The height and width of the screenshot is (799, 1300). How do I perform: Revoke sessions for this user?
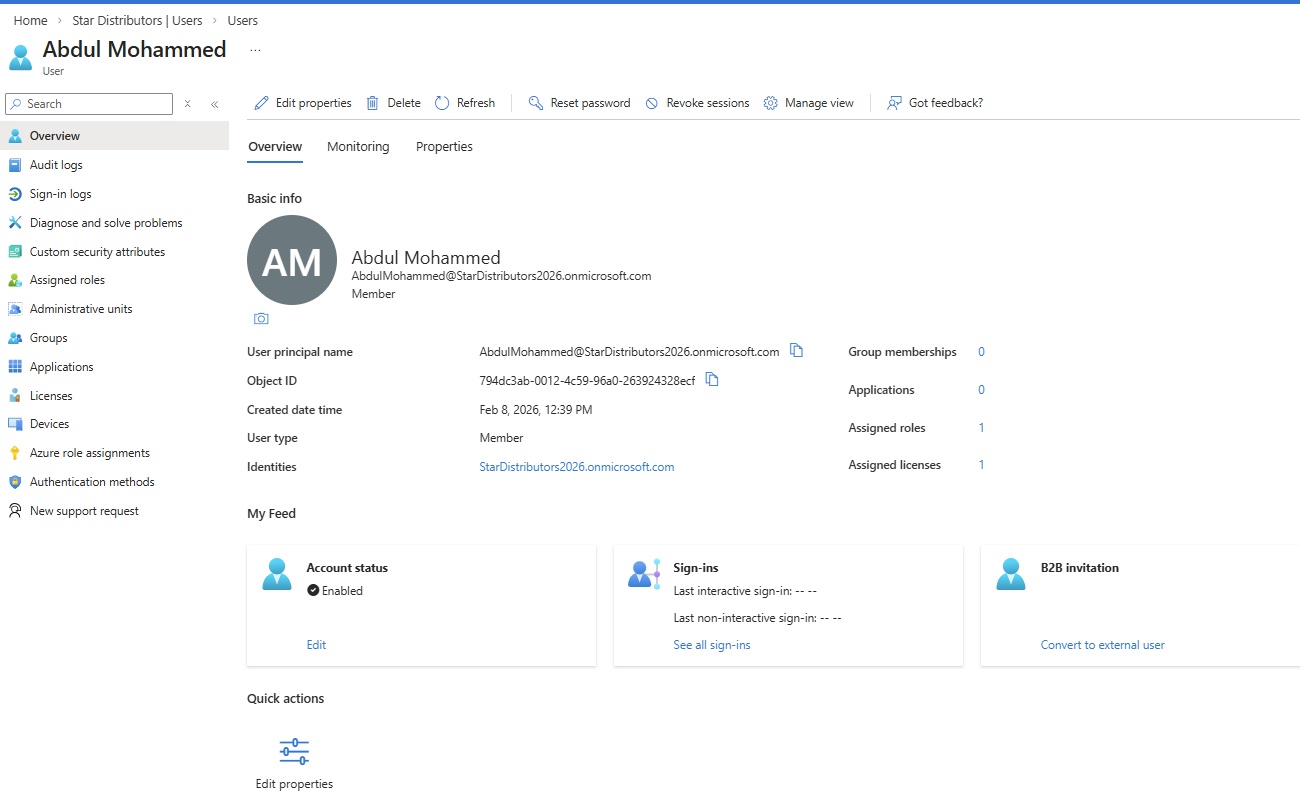pyautogui.click(x=697, y=103)
